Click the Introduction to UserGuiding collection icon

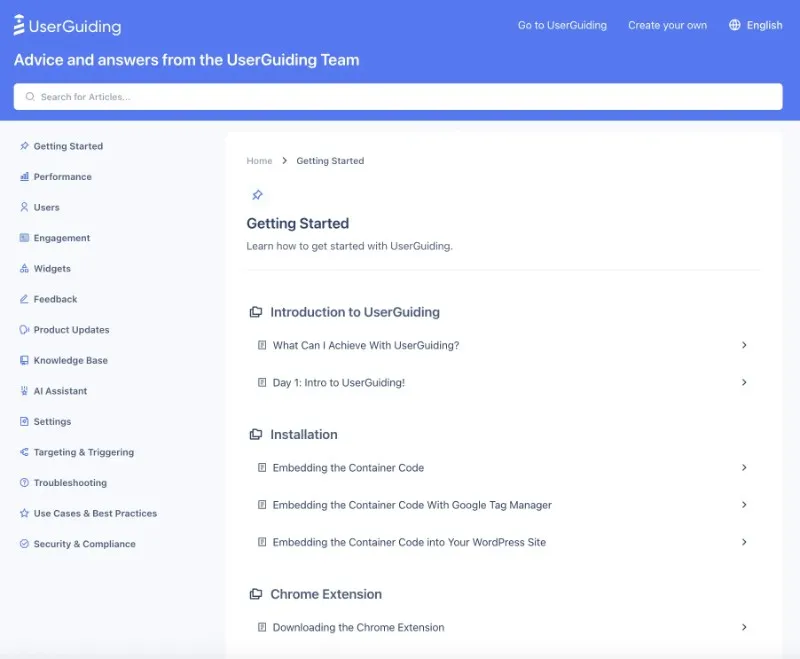pyautogui.click(x=256, y=311)
